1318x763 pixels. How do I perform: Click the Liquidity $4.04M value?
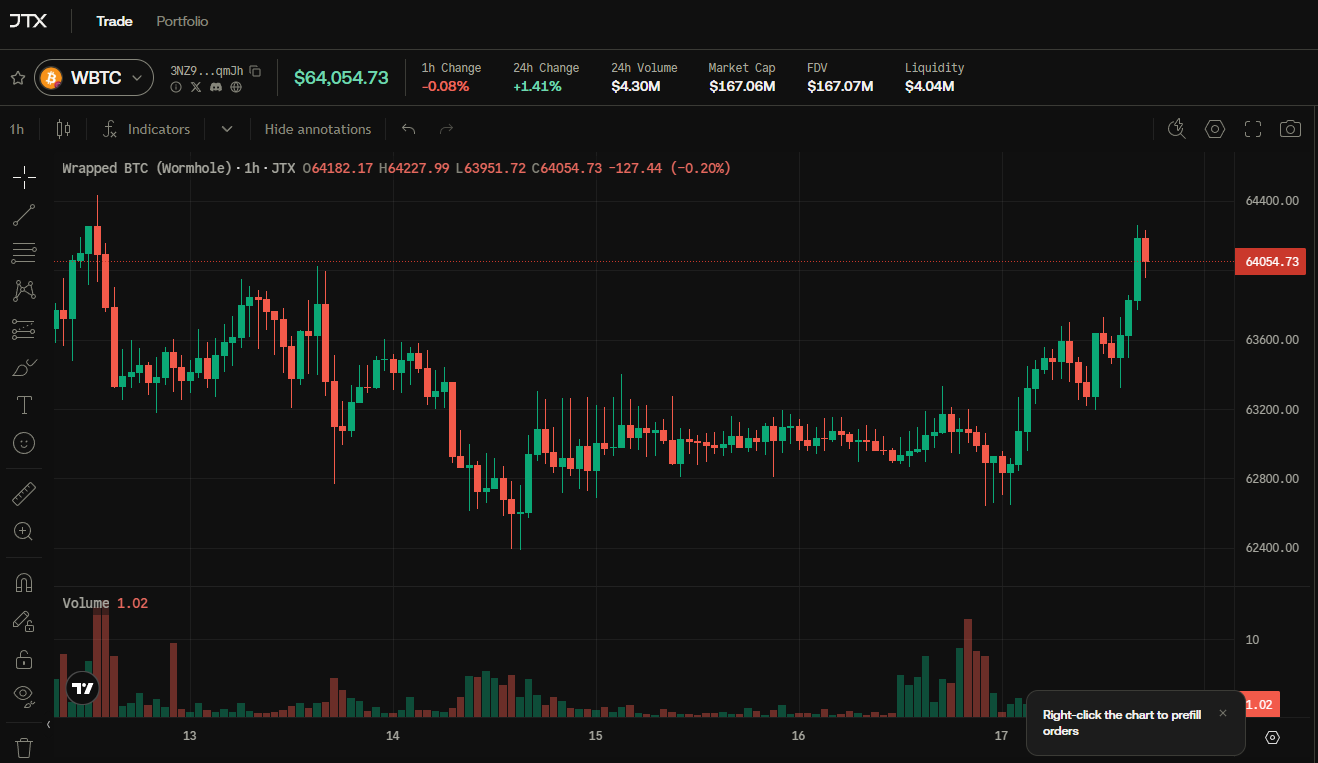929,86
